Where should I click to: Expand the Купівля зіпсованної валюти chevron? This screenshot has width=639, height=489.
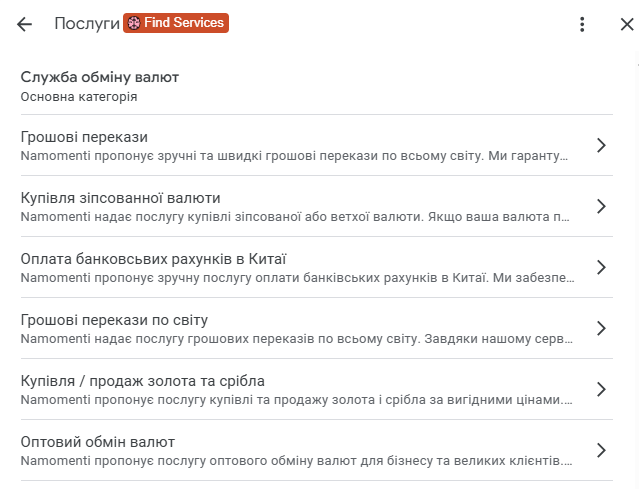coord(601,206)
